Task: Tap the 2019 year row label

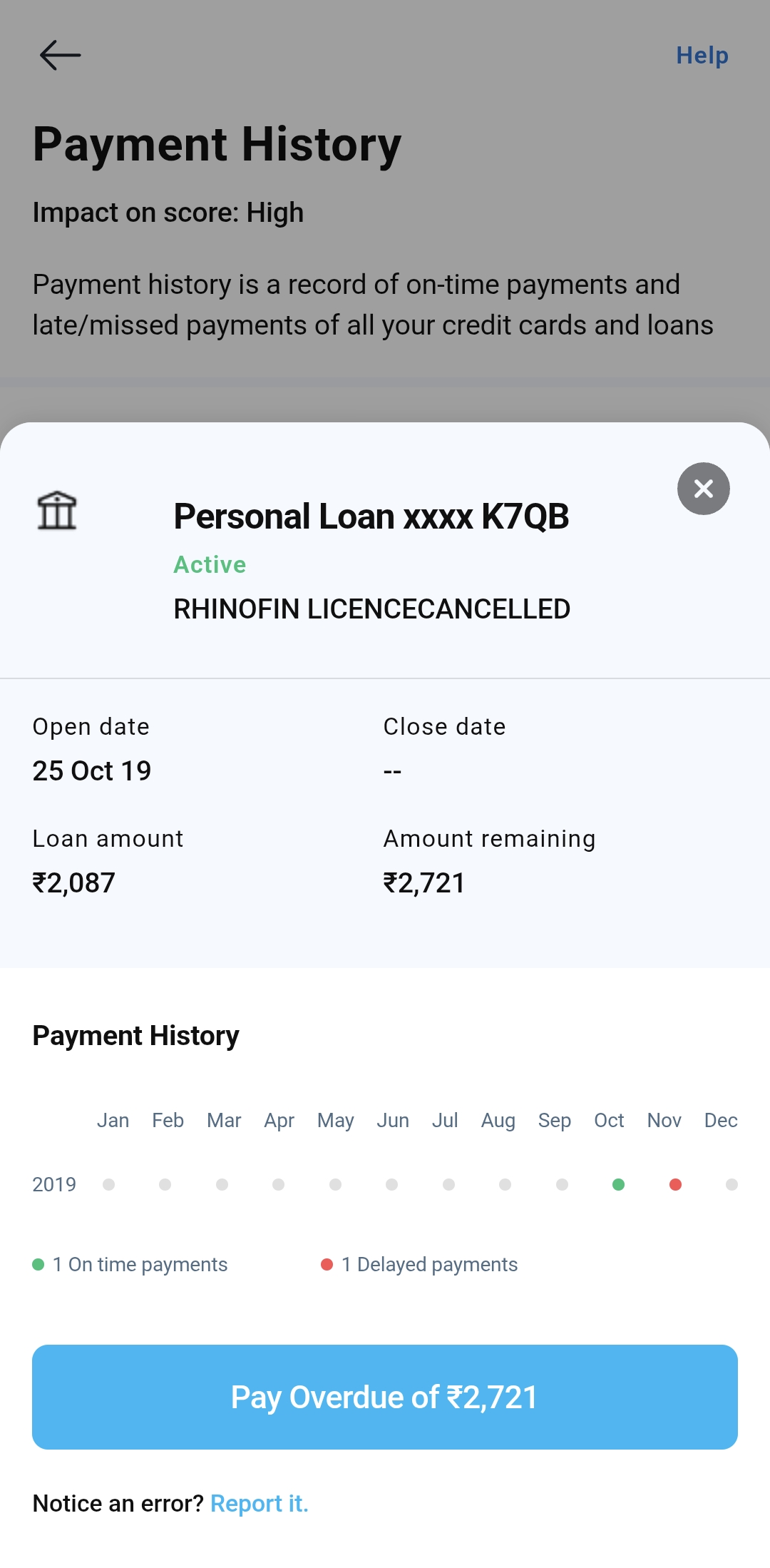Action: 54,1184
